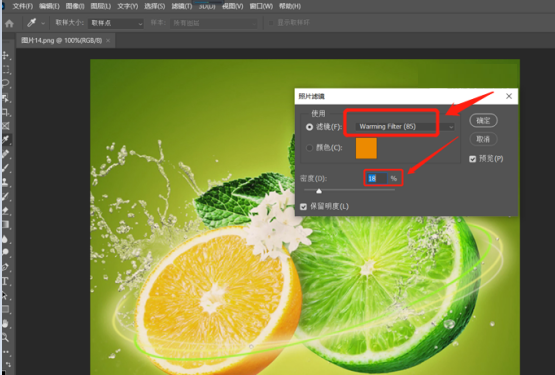Open the Warming Filter (85) dropdown

click(405, 126)
